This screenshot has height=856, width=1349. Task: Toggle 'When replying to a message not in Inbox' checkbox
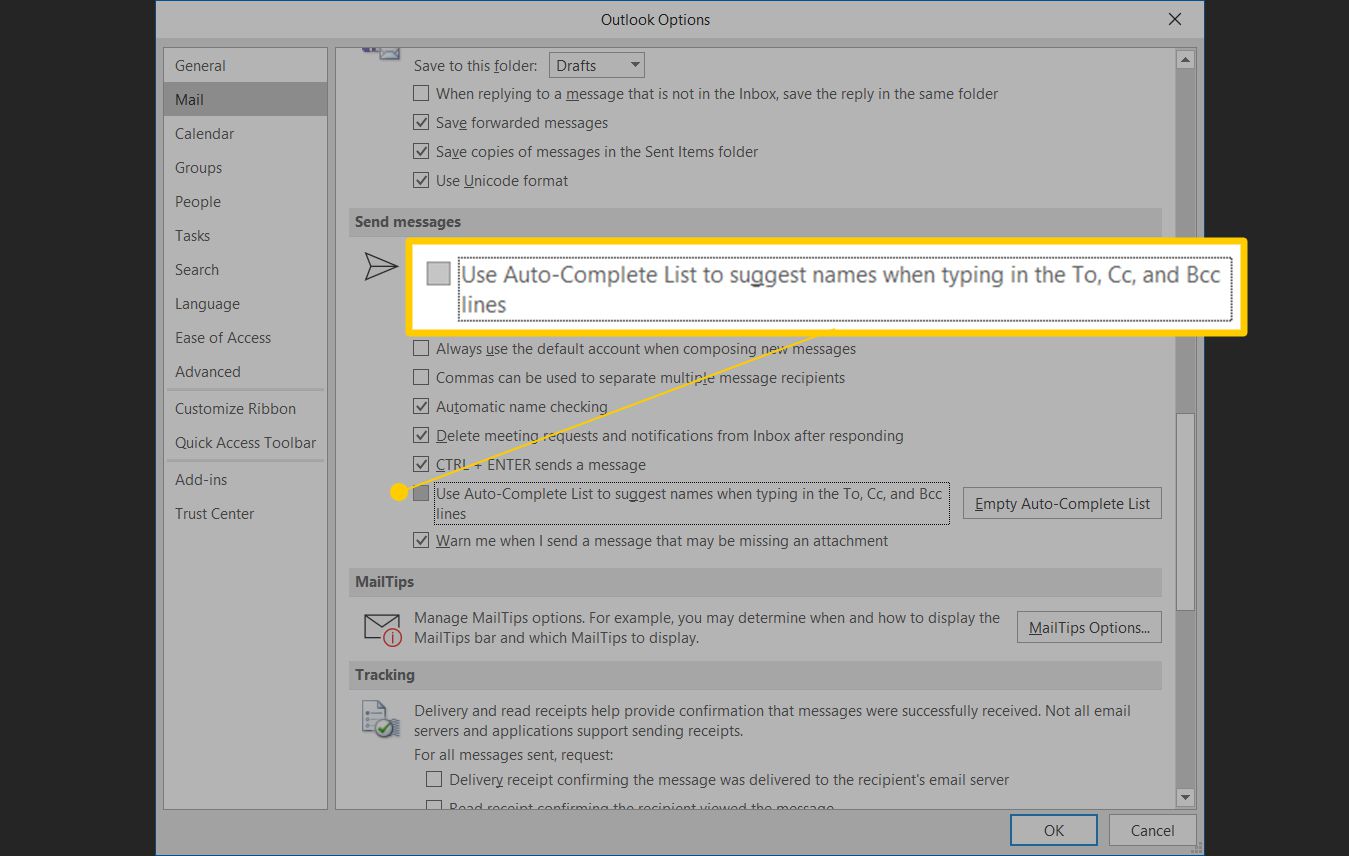(x=421, y=94)
